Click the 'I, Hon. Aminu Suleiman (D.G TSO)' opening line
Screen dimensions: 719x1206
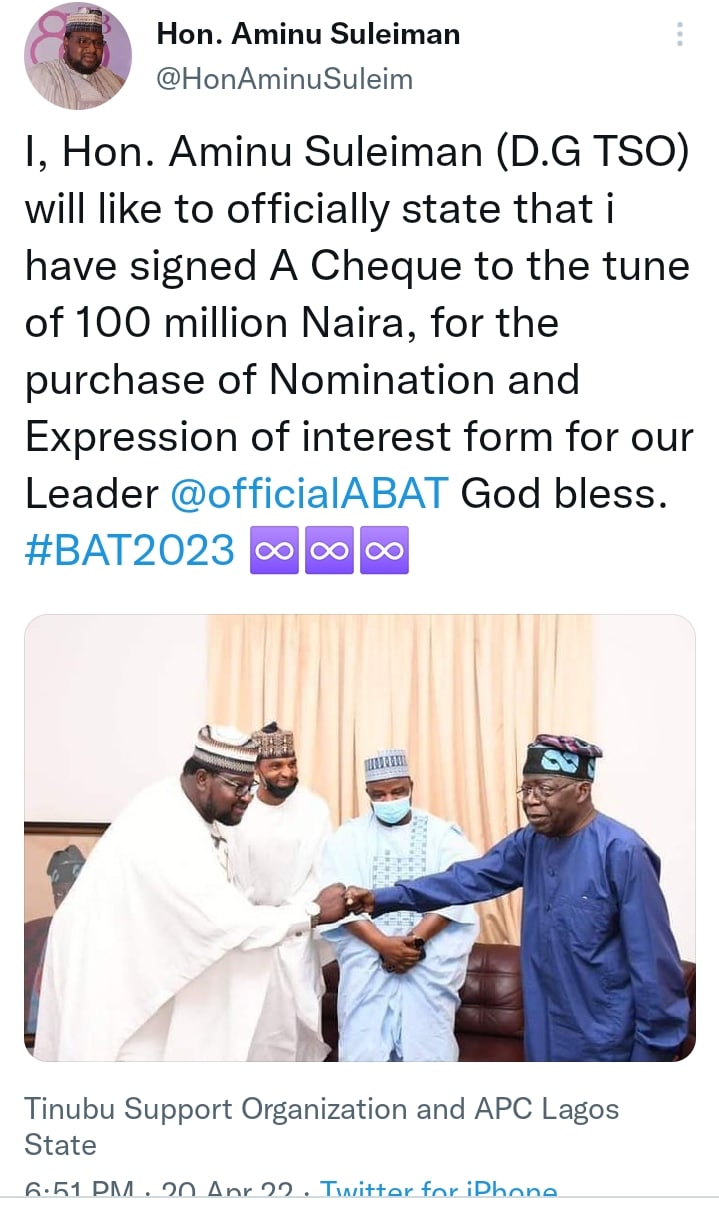click(358, 153)
